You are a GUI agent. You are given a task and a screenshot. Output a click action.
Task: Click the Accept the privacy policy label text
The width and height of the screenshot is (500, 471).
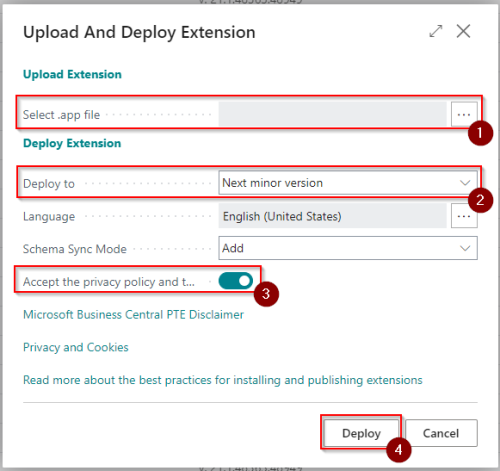(109, 282)
